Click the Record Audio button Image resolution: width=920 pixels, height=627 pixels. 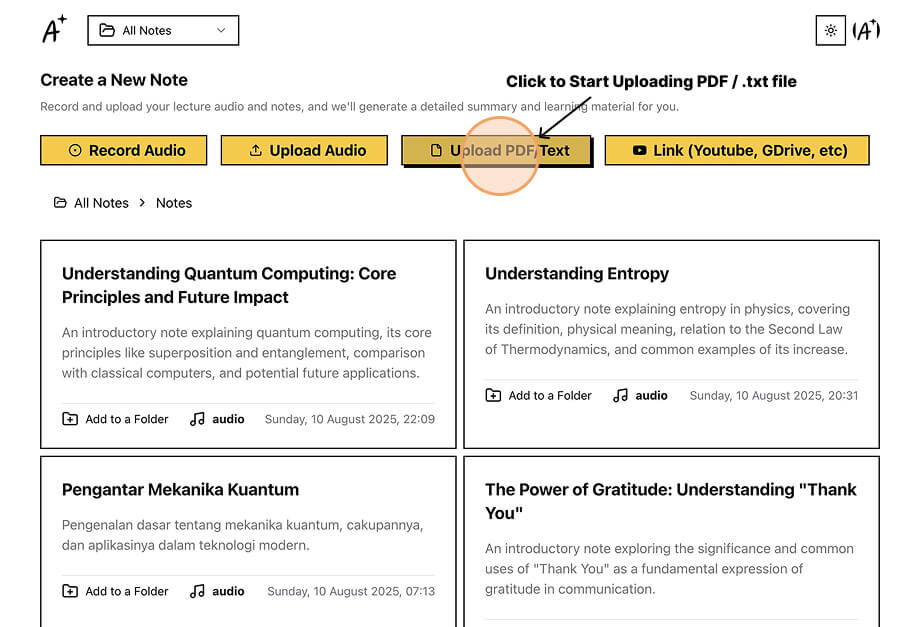(x=124, y=150)
